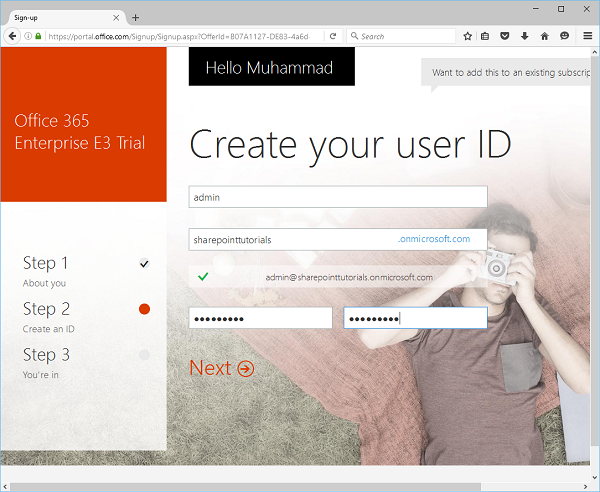Click the sharepointtutorials domain field

point(290,240)
